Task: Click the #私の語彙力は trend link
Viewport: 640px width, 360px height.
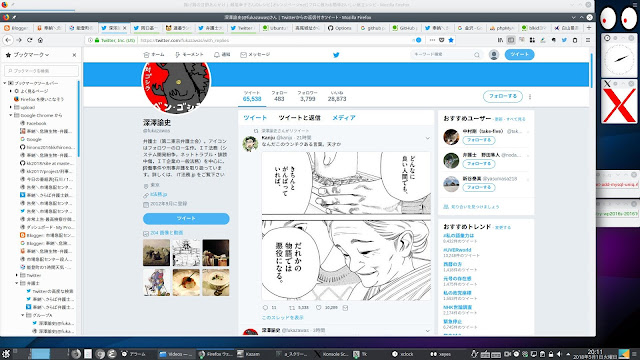Action: pos(459,236)
